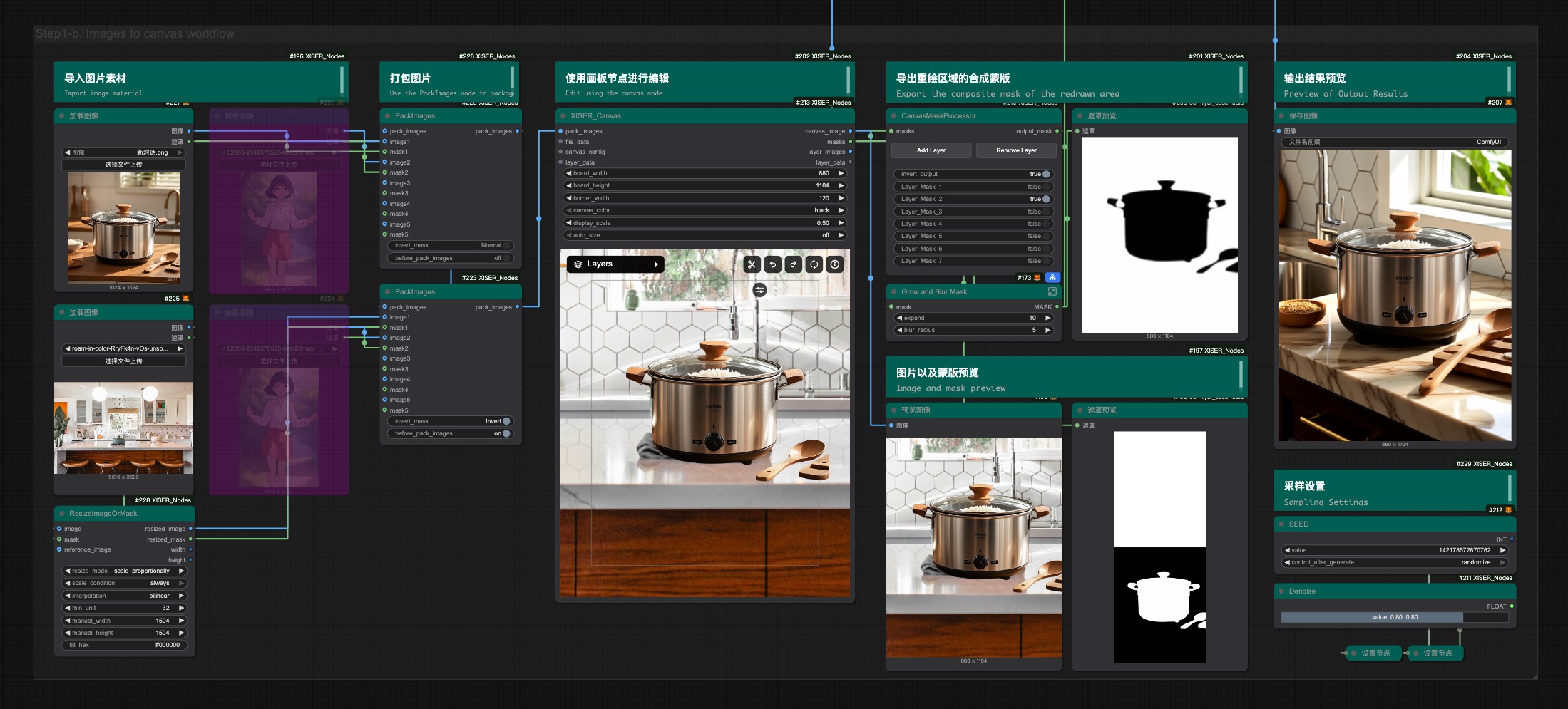Click the circular reset icon on canvas
Image resolution: width=1568 pixels, height=709 pixels.
tap(814, 264)
